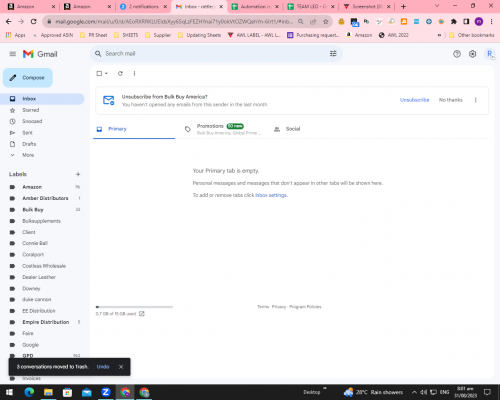Create a new label with the plus icon

pyautogui.click(x=78, y=174)
